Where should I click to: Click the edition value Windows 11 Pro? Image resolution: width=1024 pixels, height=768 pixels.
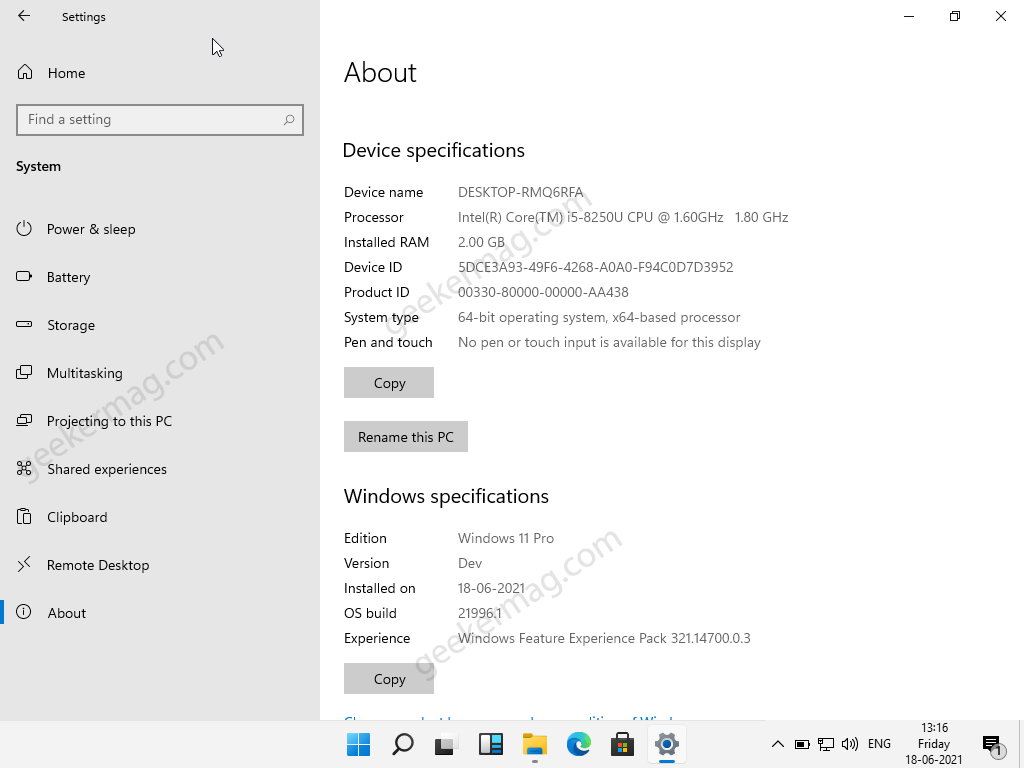tap(505, 538)
